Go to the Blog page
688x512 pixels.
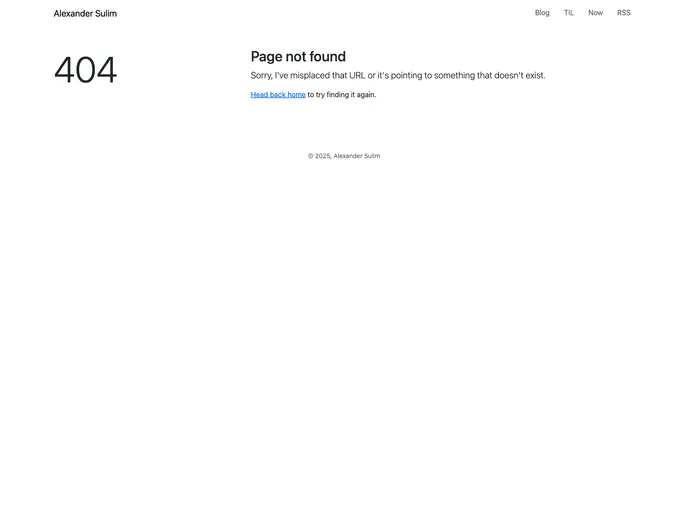[542, 13]
